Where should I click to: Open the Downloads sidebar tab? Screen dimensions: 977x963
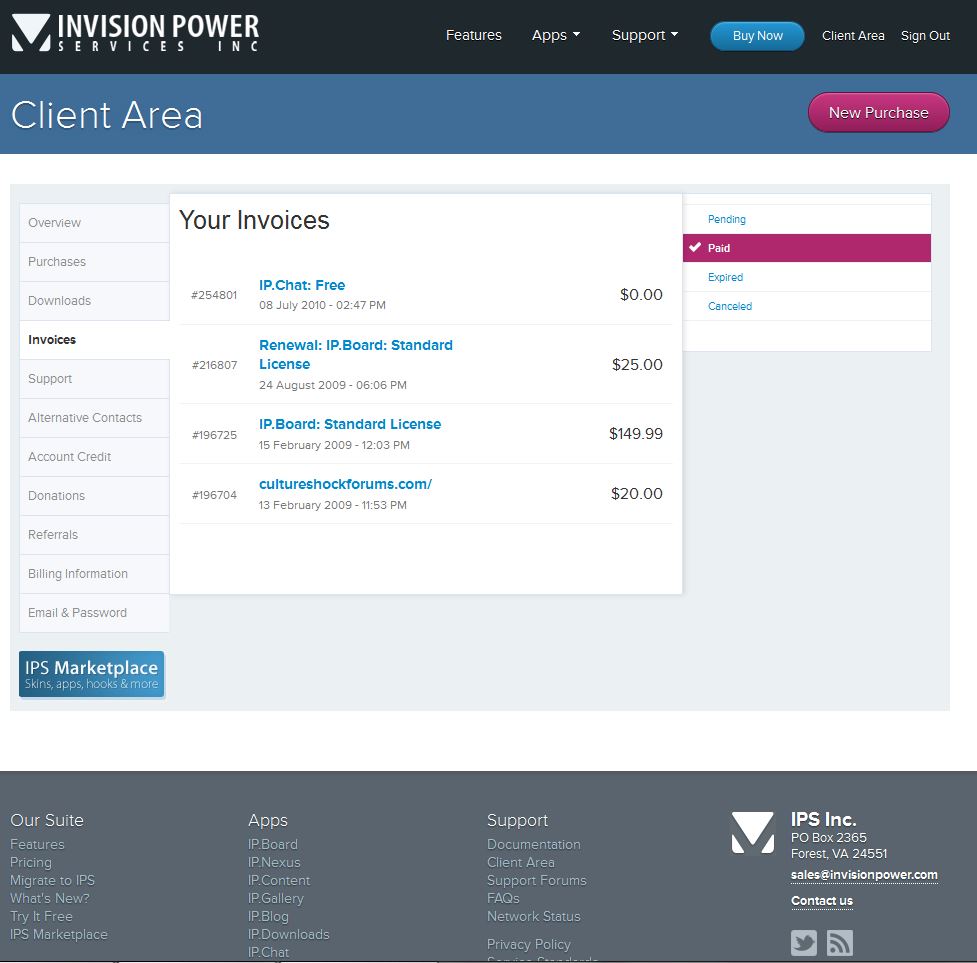95,301
